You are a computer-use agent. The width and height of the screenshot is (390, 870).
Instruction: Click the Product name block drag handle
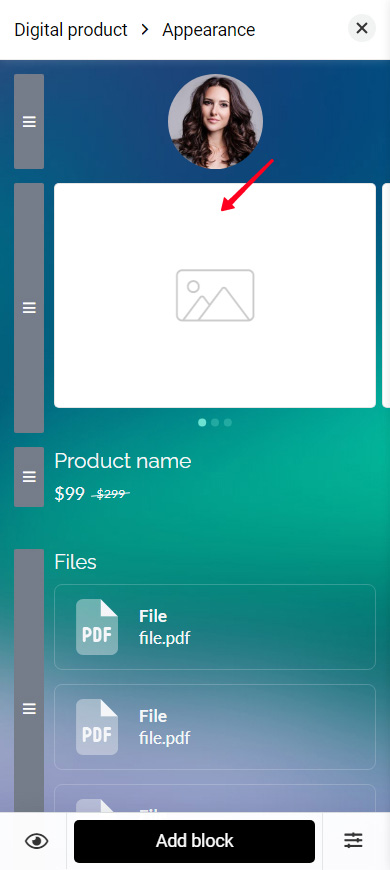pos(29,477)
